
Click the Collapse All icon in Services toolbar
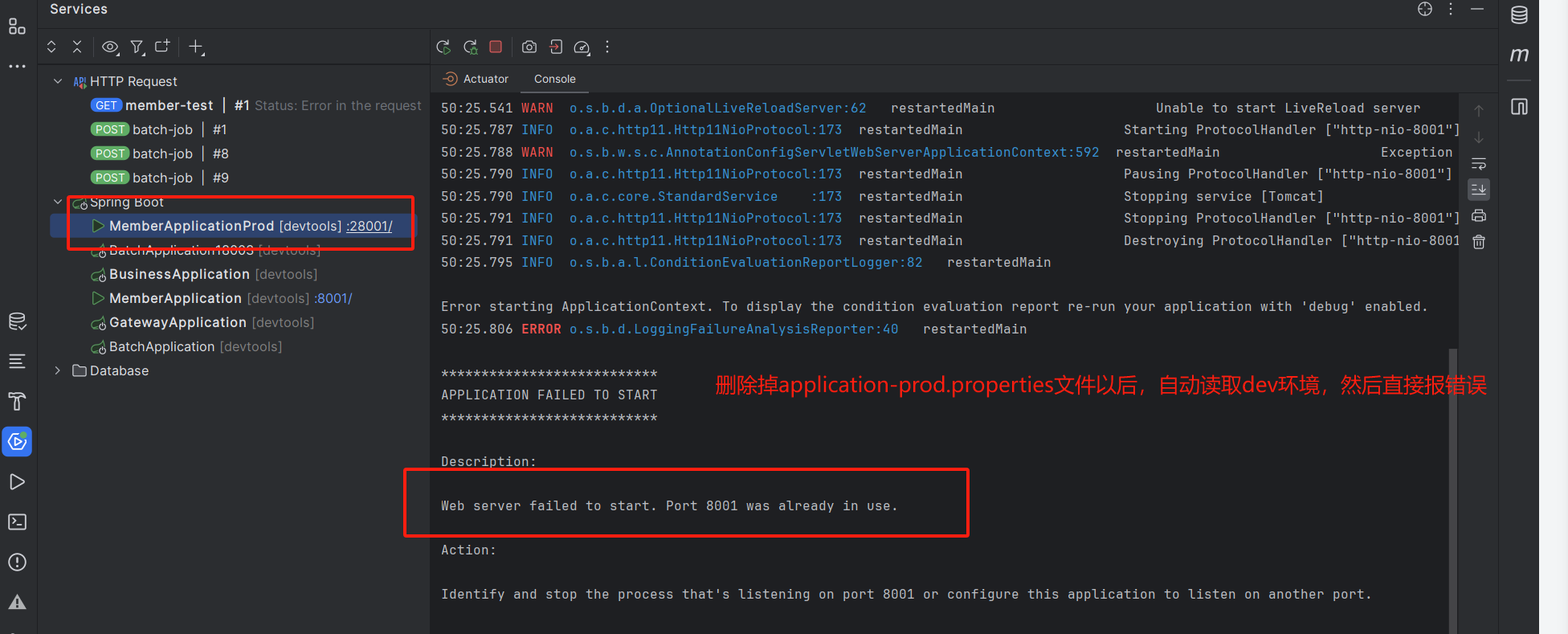[77, 47]
